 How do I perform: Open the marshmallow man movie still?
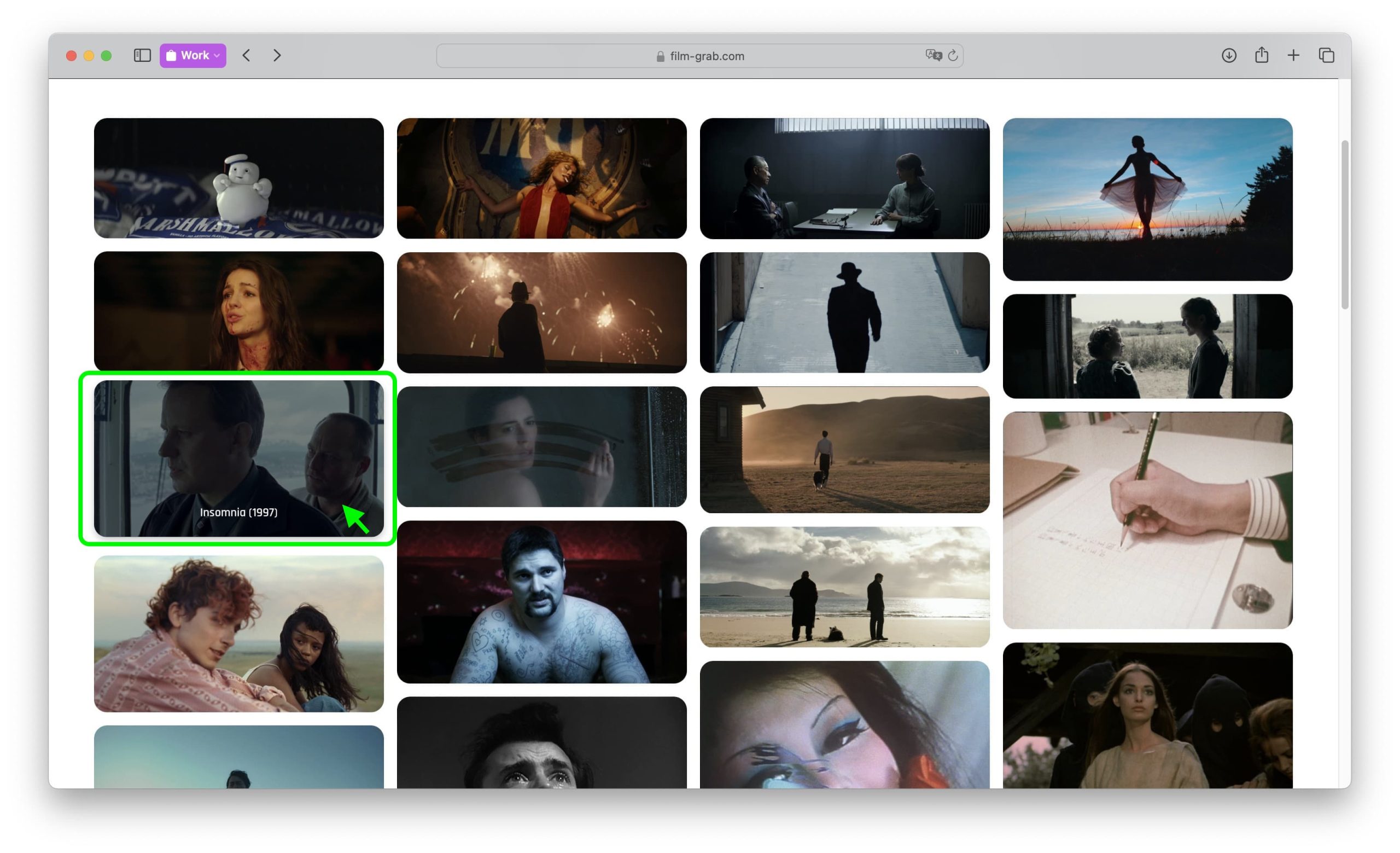pyautogui.click(x=238, y=178)
